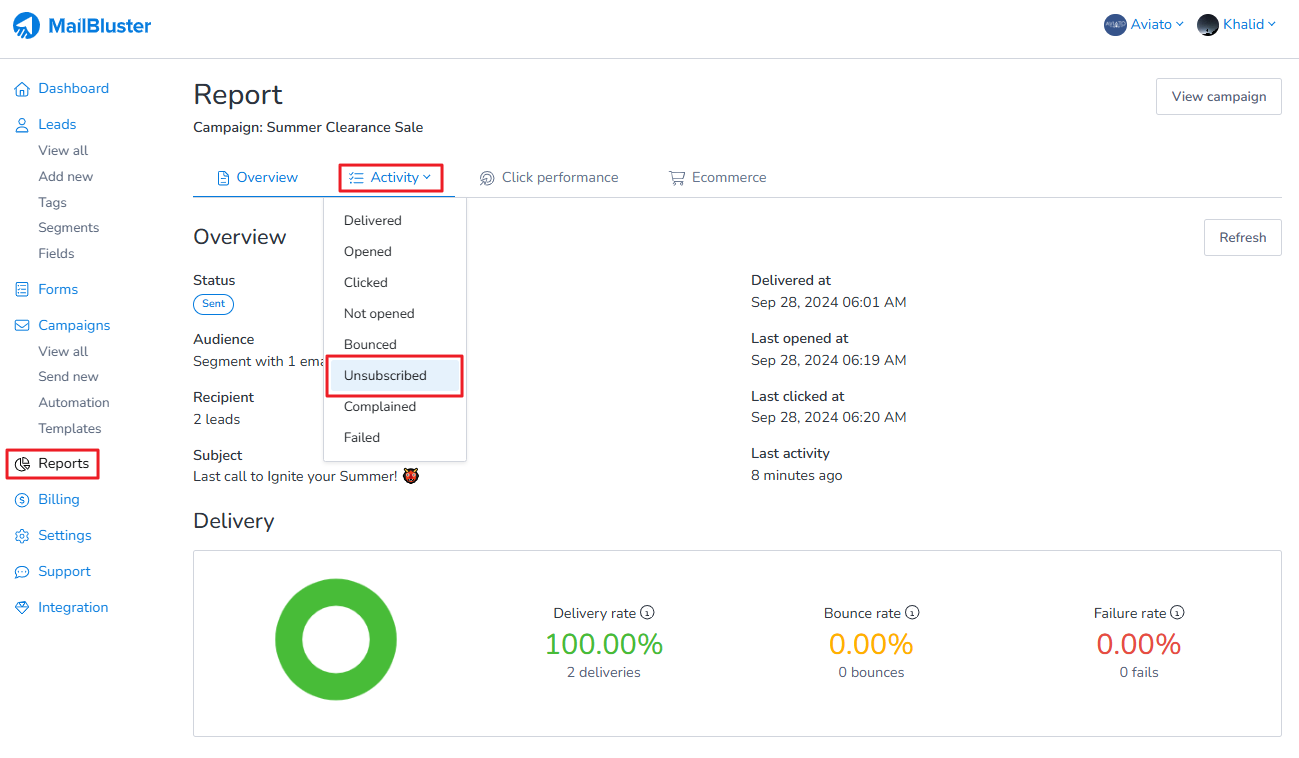The height and width of the screenshot is (758, 1299).
Task: Click the Refresh button
Action: [1242, 238]
